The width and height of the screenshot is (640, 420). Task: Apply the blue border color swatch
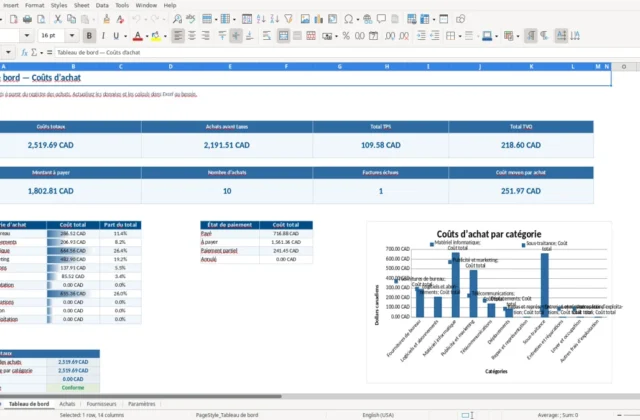pos(487,36)
